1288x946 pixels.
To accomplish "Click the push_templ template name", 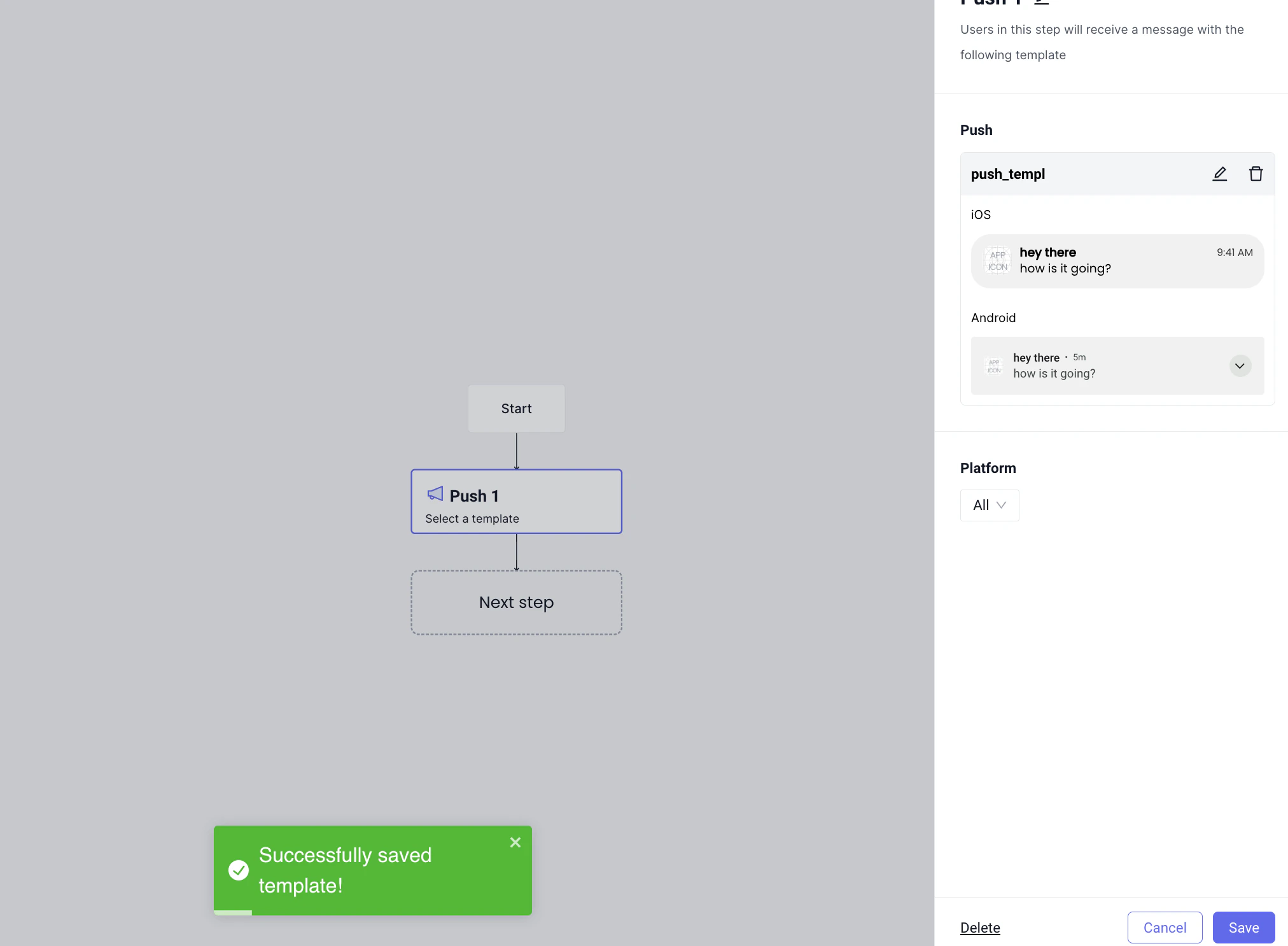I will click(1008, 174).
